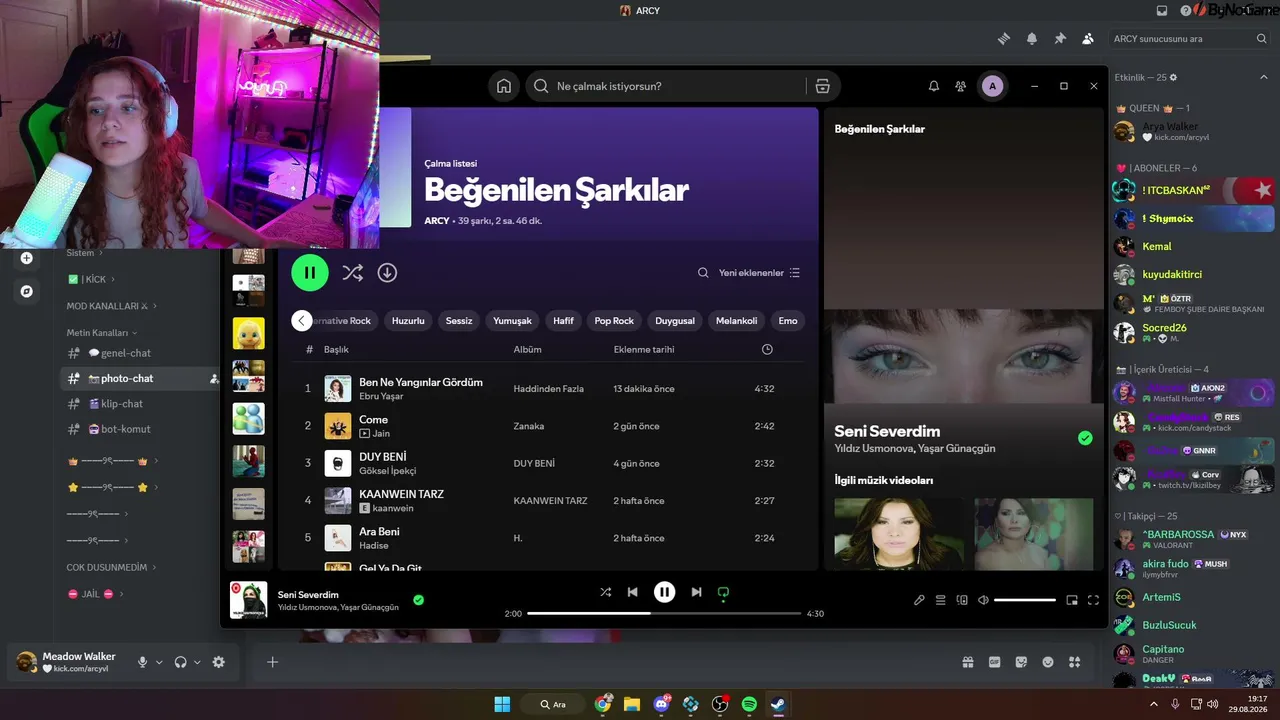Expand Sistem category
1280x720 pixels.
pyautogui.click(x=84, y=253)
